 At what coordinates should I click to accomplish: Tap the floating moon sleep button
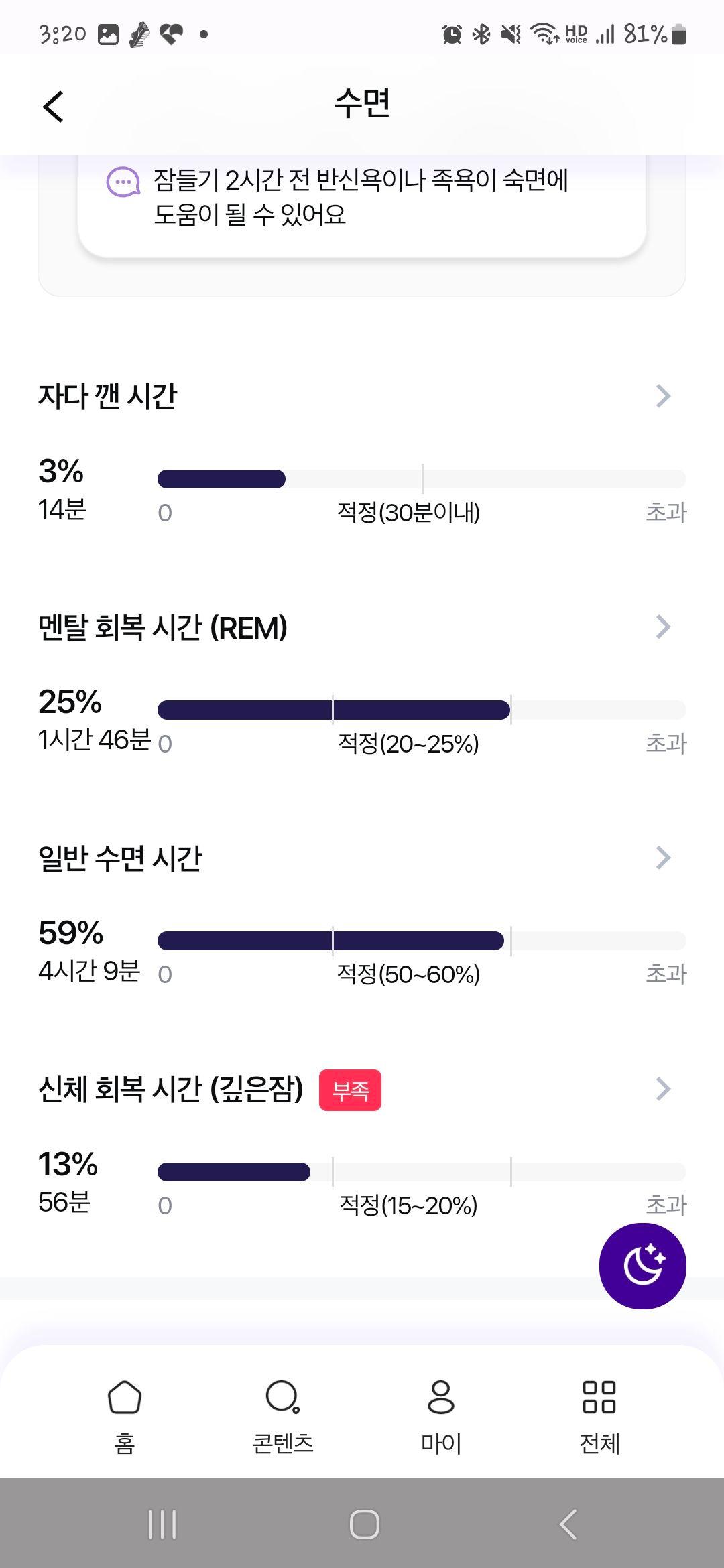[x=642, y=1266]
